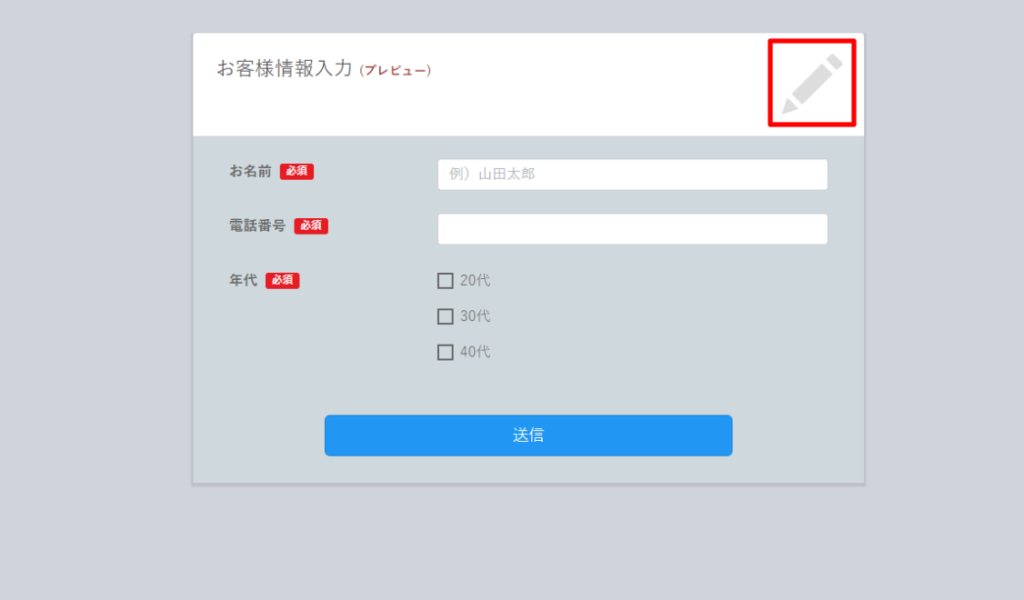Click the 30代 option label text

(x=475, y=317)
